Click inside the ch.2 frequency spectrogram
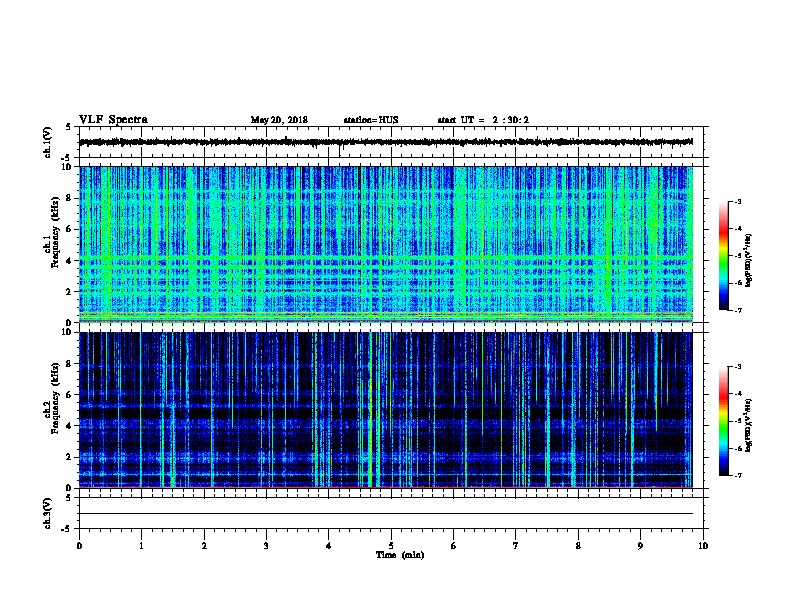The image size is (792, 612). pos(386,410)
